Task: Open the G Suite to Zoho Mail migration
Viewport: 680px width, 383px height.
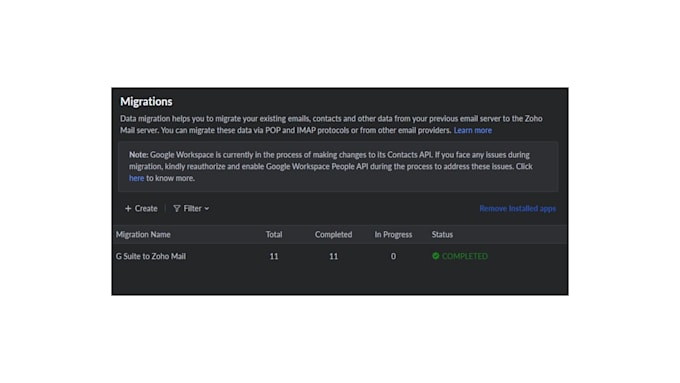Action: (x=150, y=256)
